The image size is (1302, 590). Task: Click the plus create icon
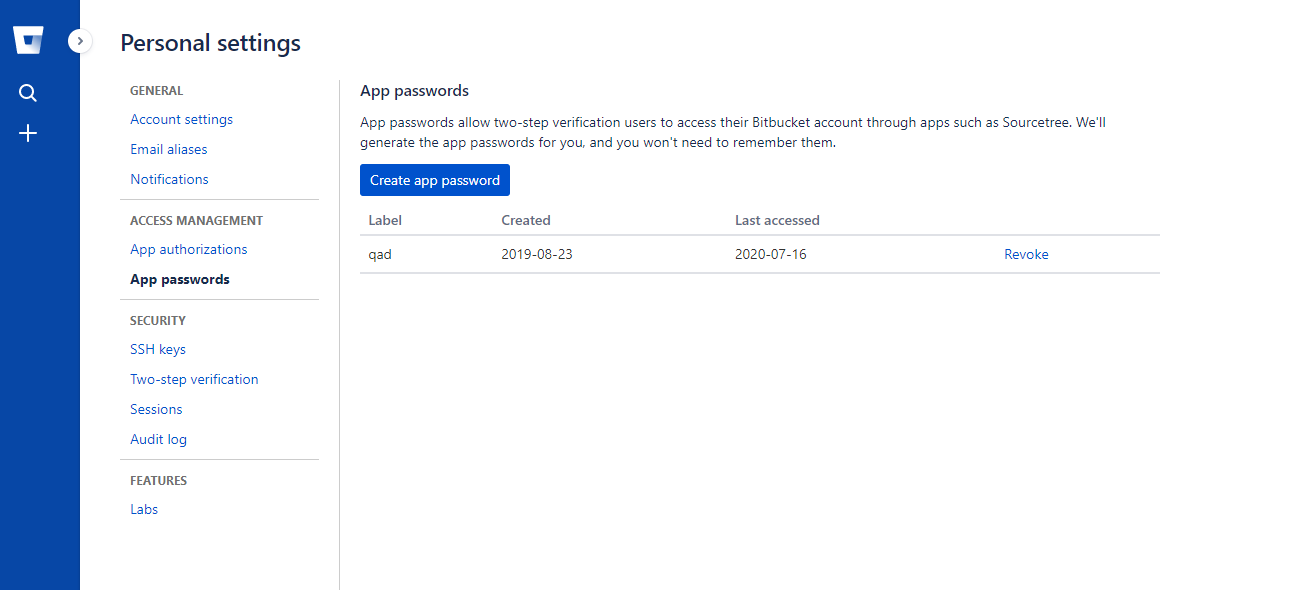click(x=28, y=133)
